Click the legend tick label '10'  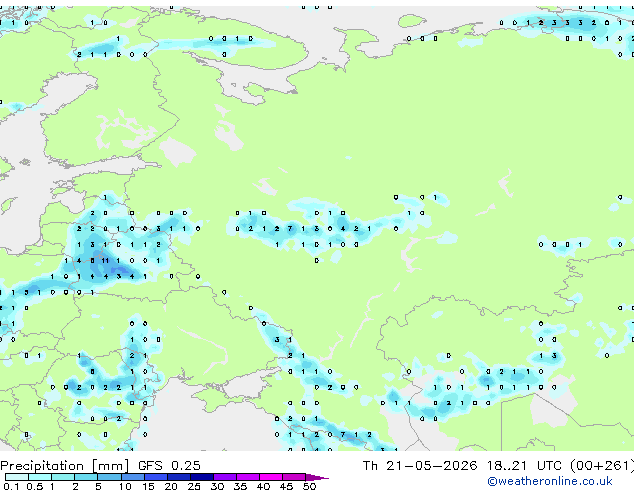tap(125, 486)
